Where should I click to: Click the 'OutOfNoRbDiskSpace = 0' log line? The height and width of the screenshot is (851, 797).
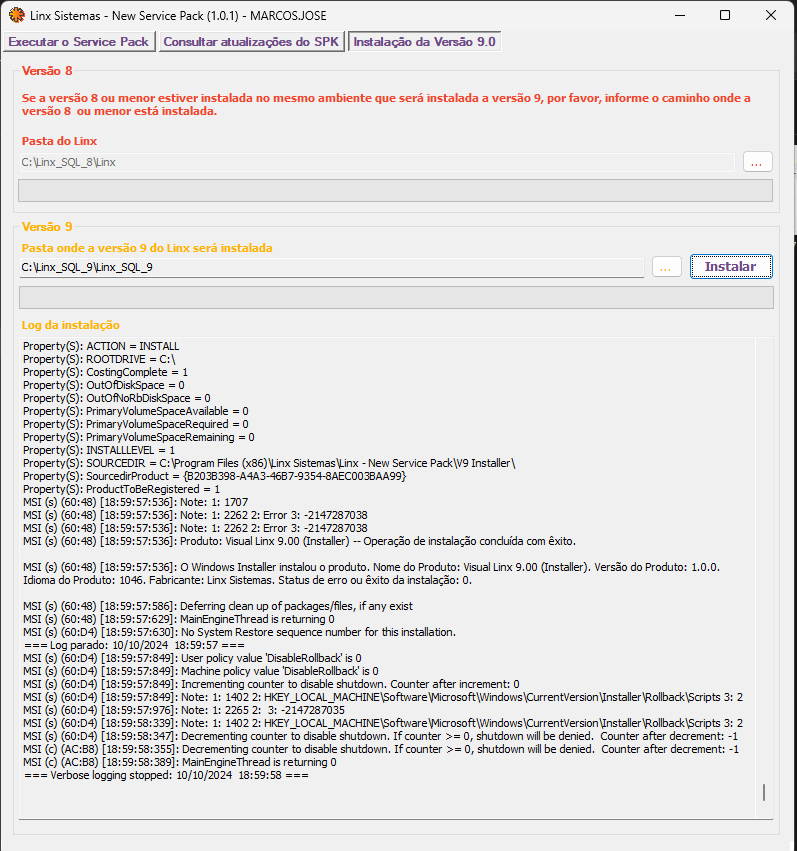click(x=117, y=398)
